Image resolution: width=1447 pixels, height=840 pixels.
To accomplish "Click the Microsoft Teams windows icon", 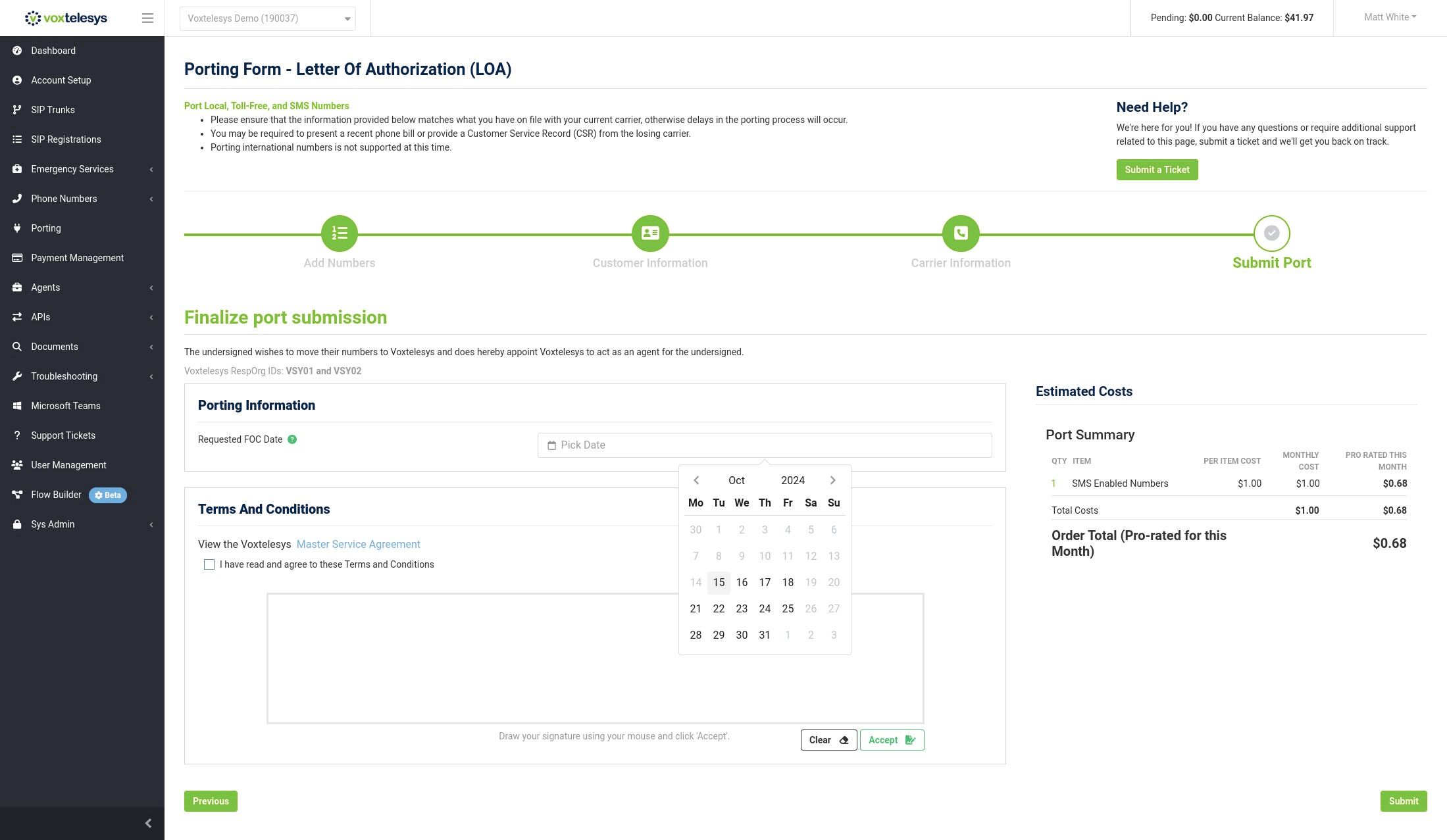I will click(17, 406).
